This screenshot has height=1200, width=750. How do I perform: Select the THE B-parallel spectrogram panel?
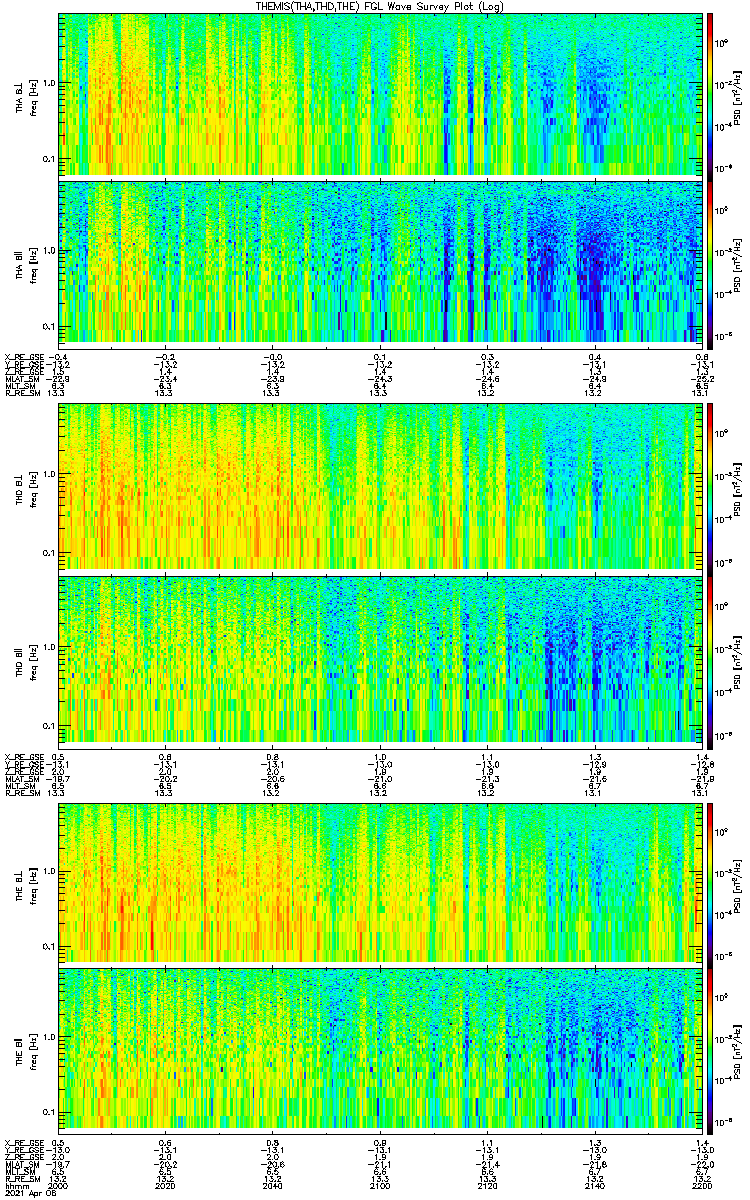point(380,1050)
